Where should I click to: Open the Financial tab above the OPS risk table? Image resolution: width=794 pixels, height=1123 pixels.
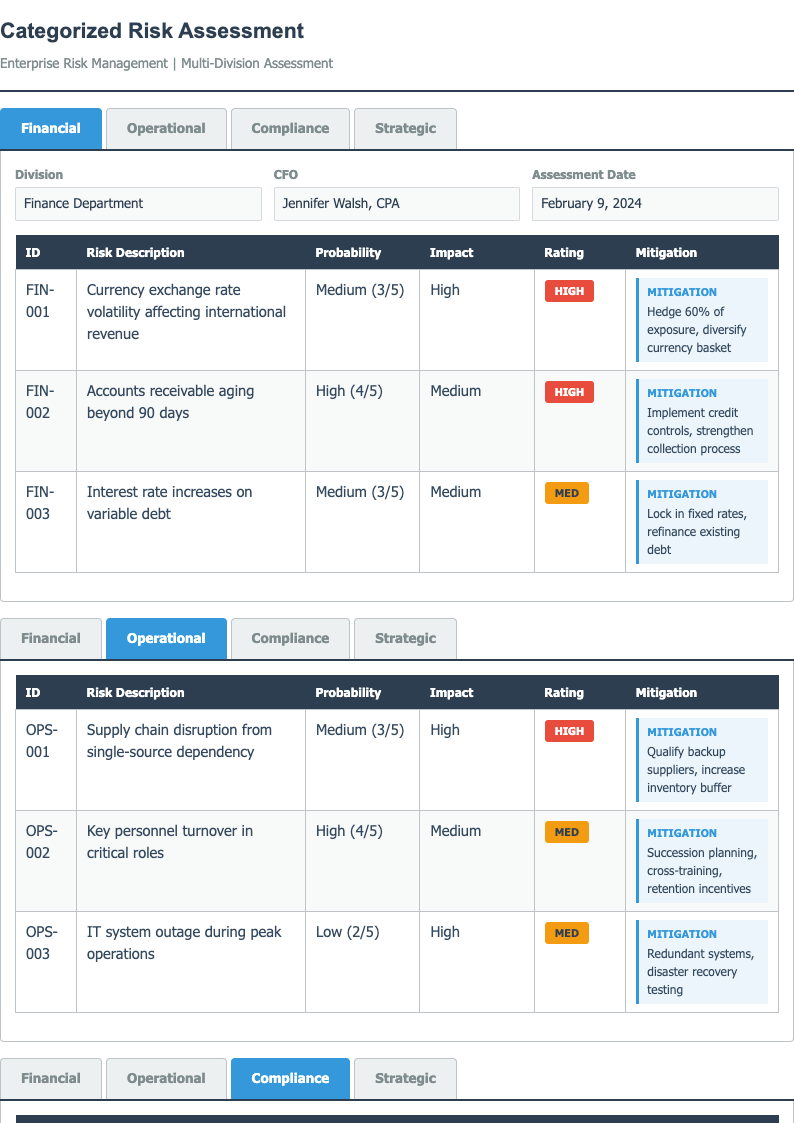tap(51, 639)
